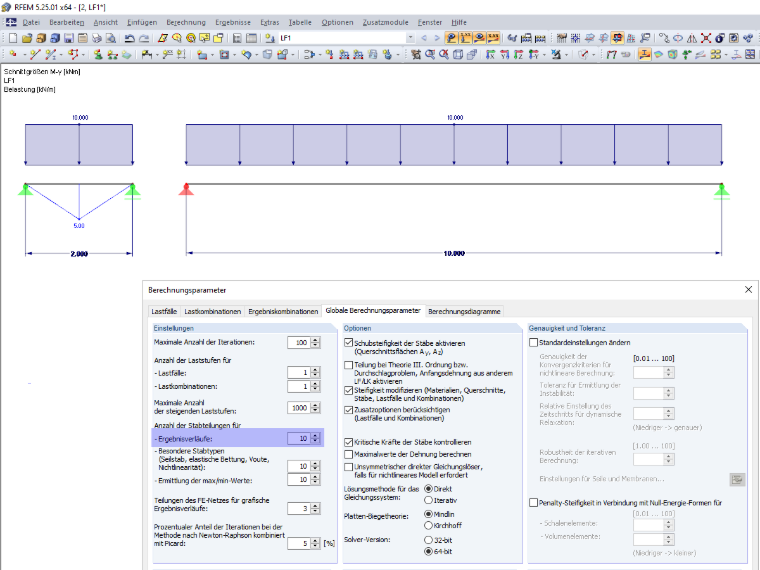Click the save diskette icon
Image resolution: width=760 pixels, height=570 pixels.
tap(69, 38)
